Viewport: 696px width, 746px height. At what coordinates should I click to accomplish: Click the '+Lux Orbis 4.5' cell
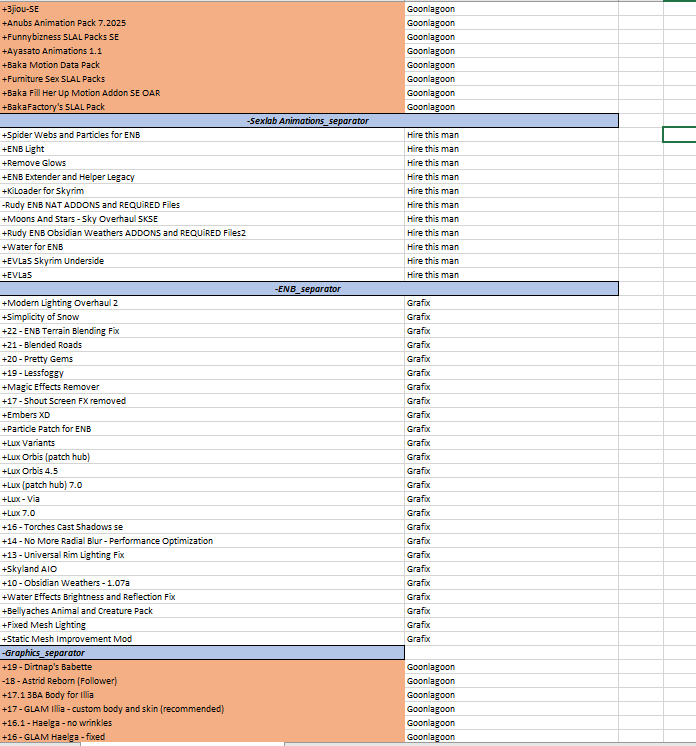point(202,471)
